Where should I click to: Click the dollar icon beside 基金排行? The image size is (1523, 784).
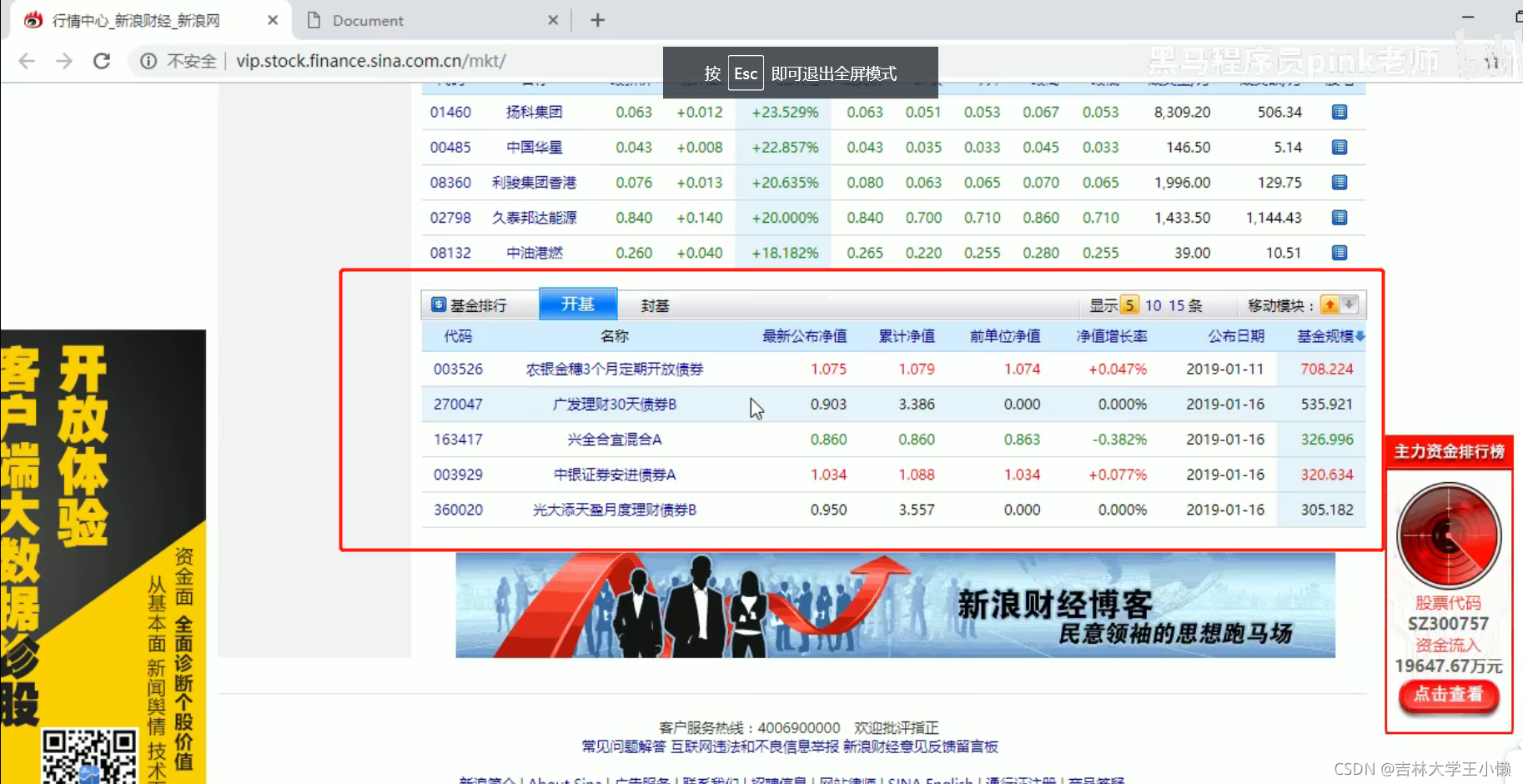438,304
